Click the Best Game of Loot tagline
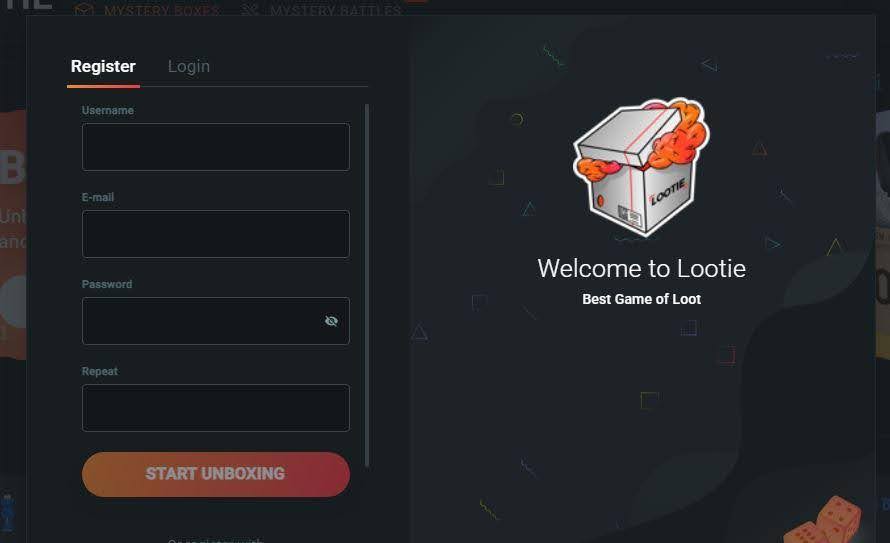Image resolution: width=890 pixels, height=543 pixels. (641, 299)
